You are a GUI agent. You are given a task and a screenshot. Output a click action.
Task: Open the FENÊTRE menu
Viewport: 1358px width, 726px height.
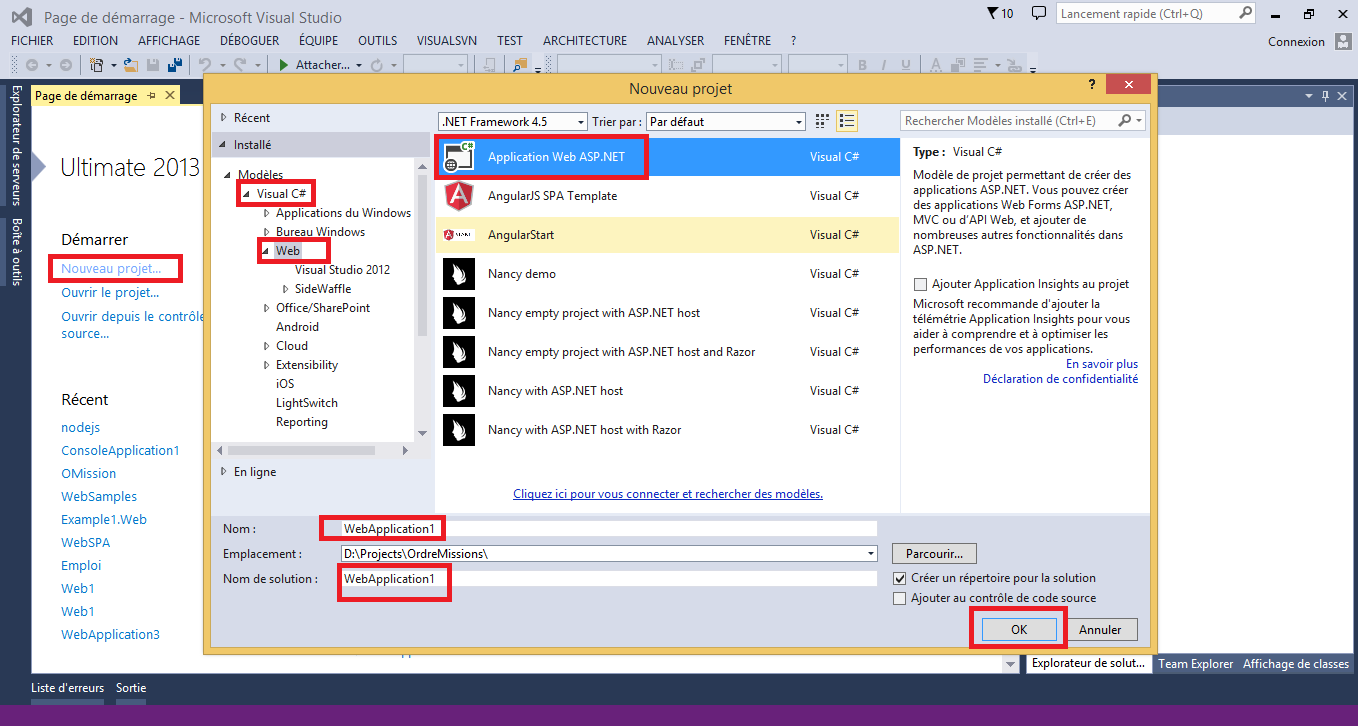click(x=750, y=41)
